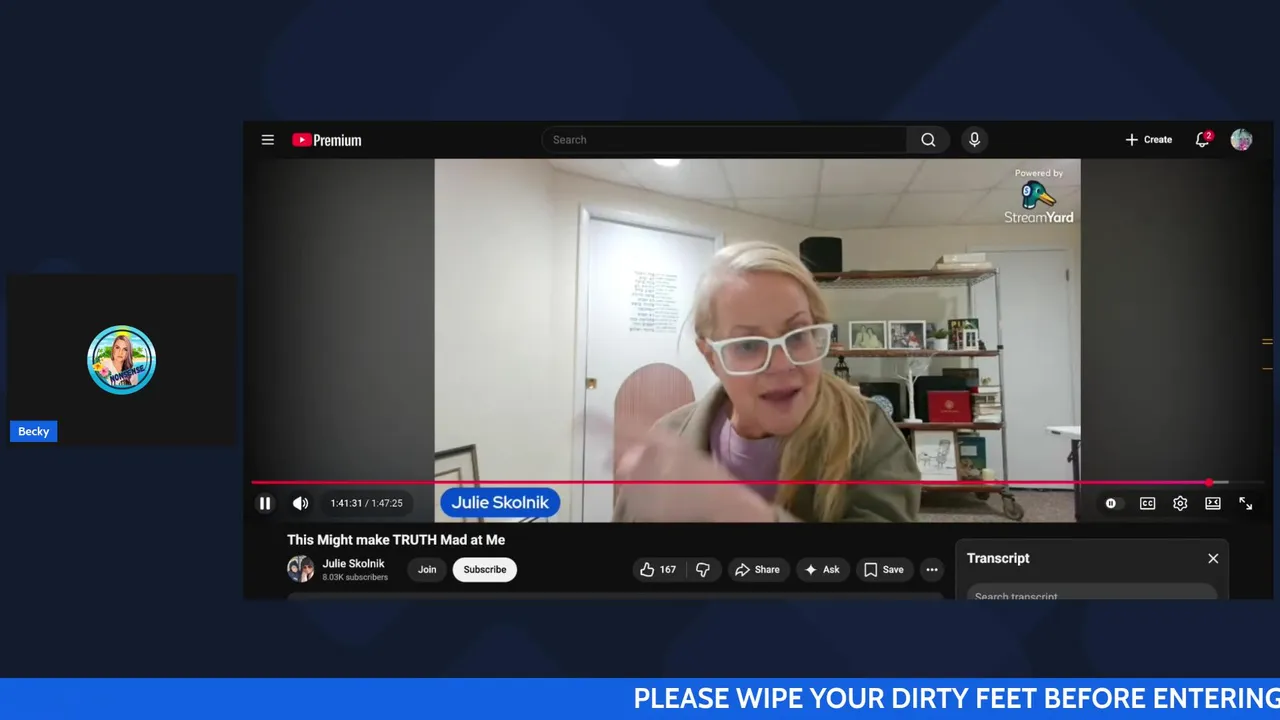Viewport: 1280px width, 720px height.
Task: Focus the YouTube search field
Action: click(725, 140)
